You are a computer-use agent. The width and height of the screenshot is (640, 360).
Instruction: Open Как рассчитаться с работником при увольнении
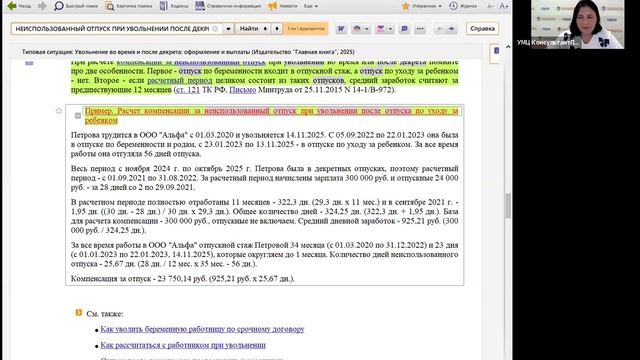click(x=183, y=345)
